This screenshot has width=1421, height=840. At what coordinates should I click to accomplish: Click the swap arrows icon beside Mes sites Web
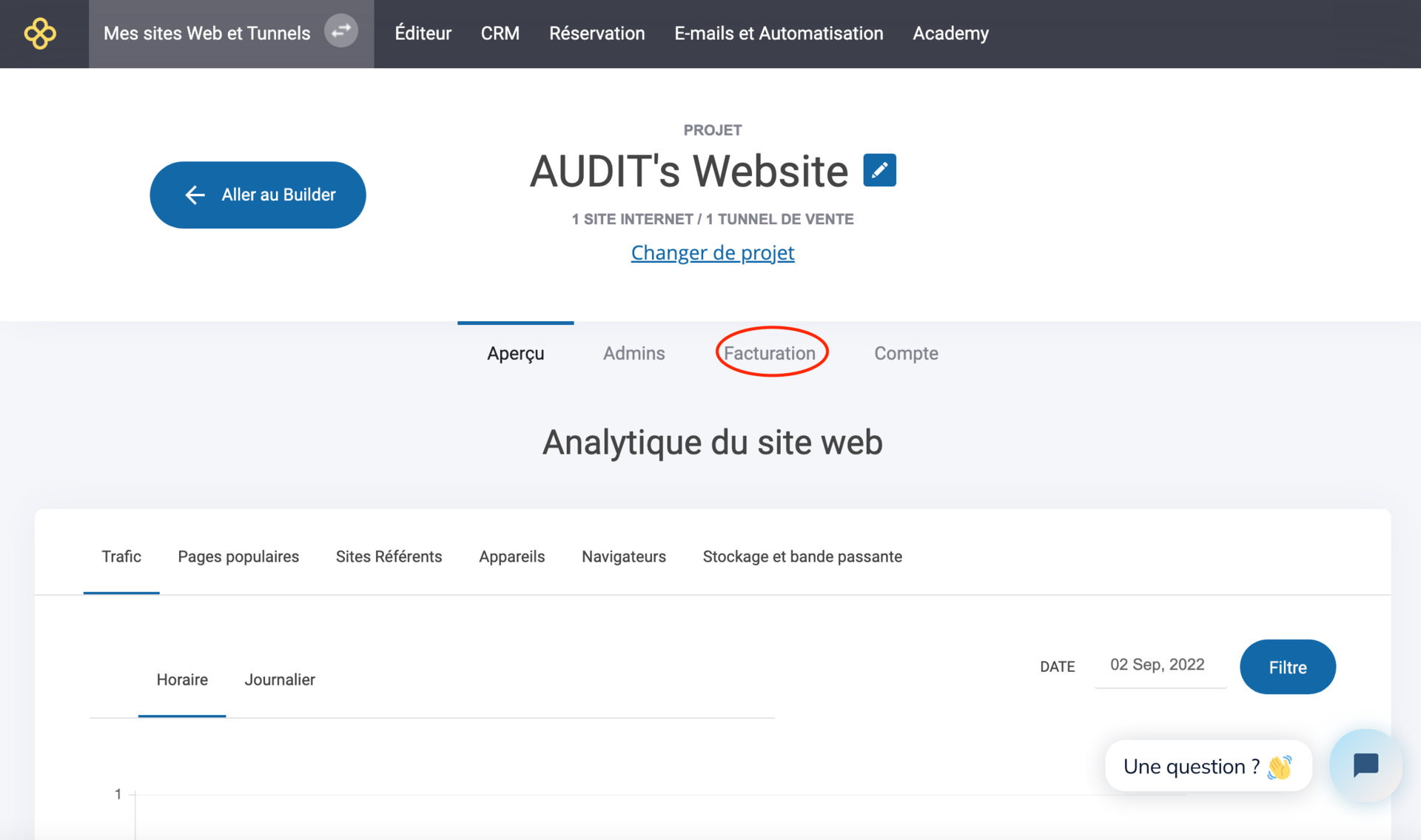pos(341,31)
